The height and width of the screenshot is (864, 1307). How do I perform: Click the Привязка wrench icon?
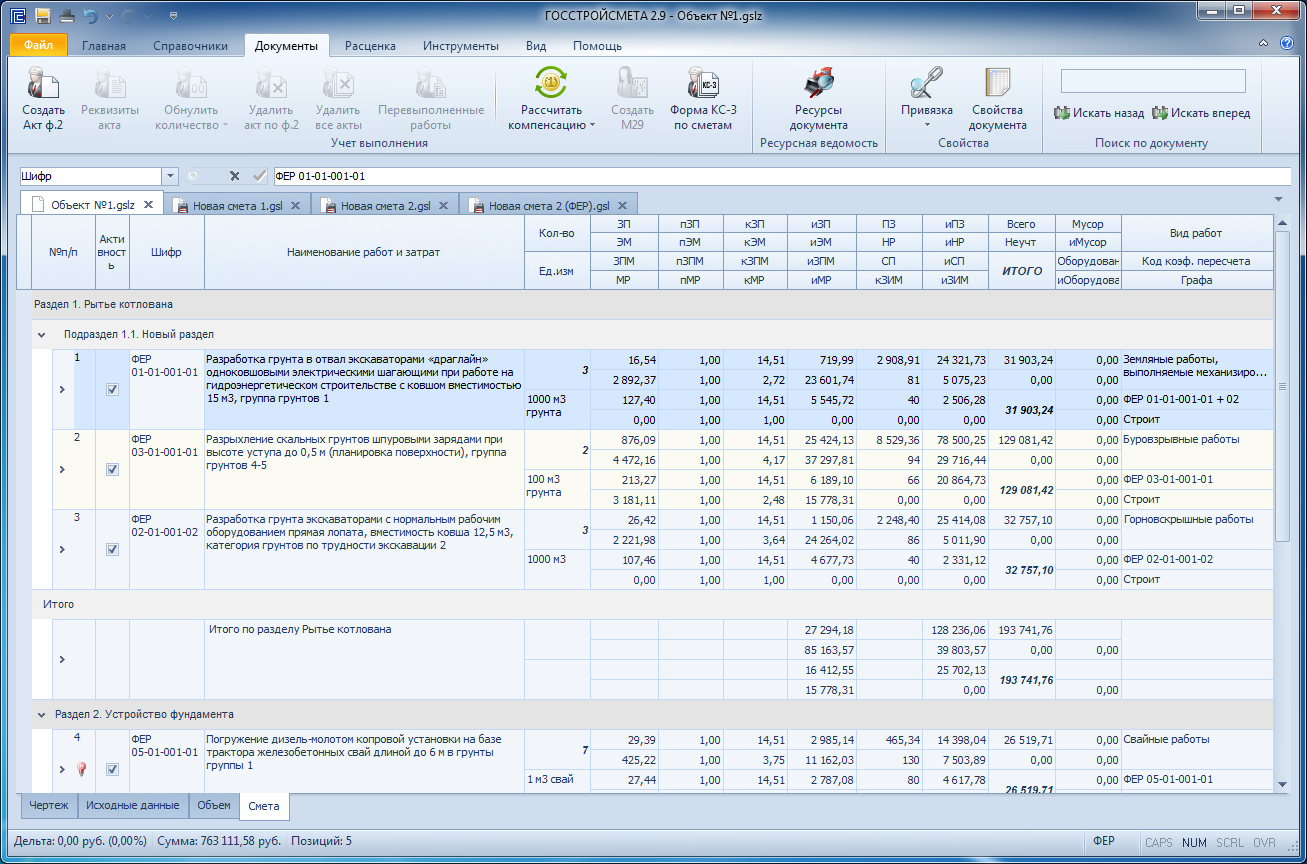coord(926,83)
